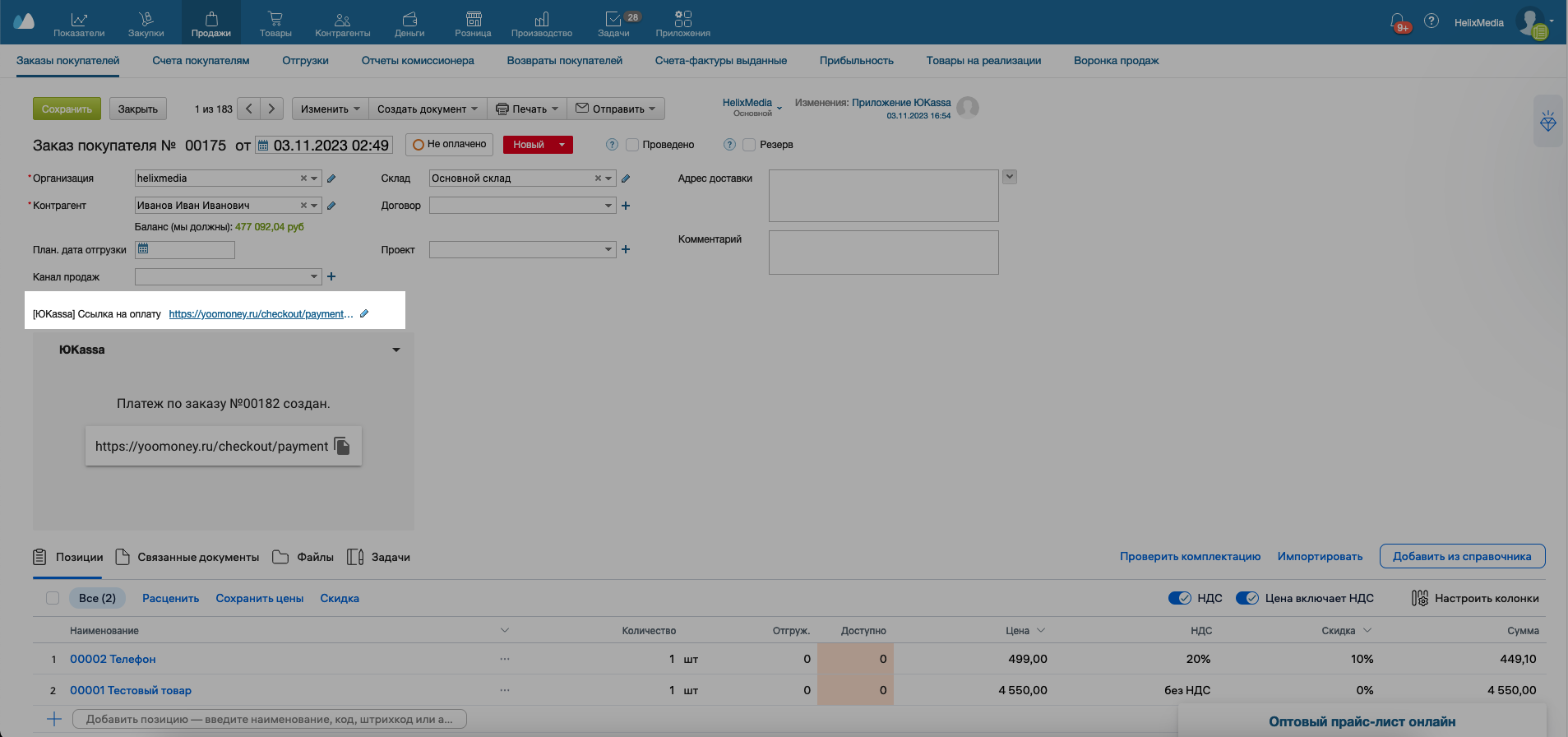Add a new Договор with plus icon
Image resolution: width=1568 pixels, height=737 pixels.
click(626, 206)
